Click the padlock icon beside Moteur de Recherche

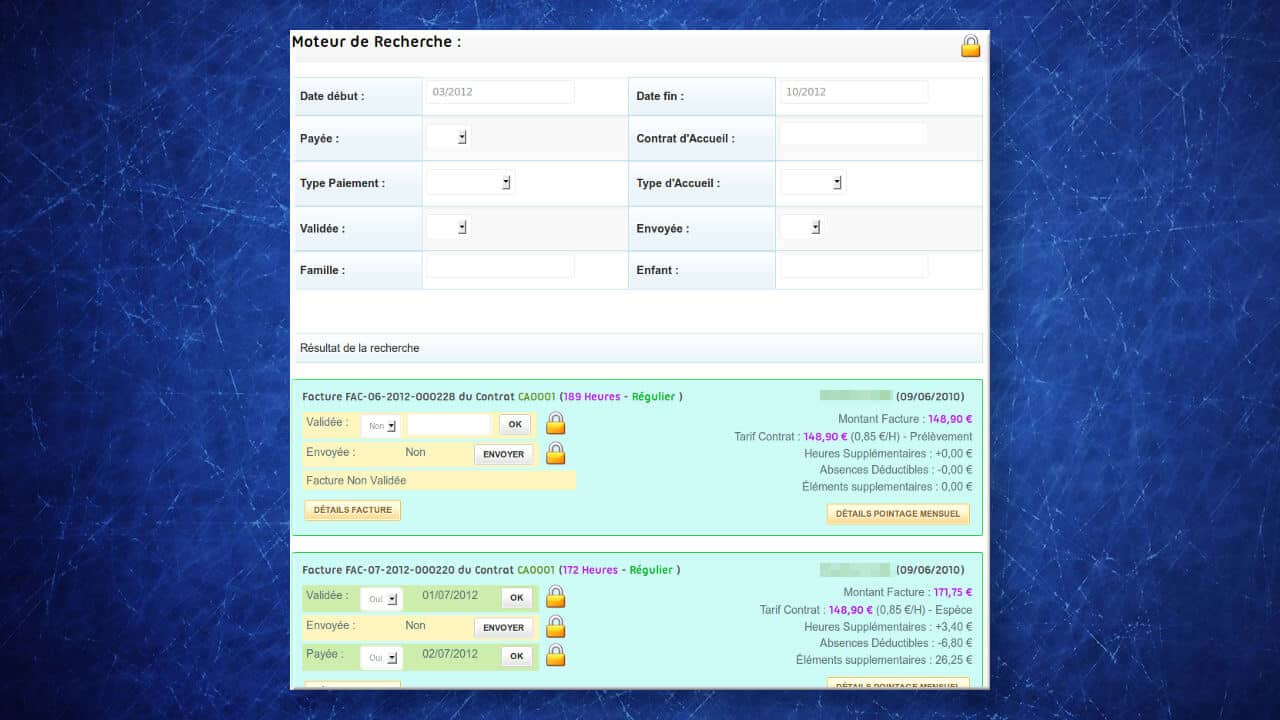click(x=970, y=46)
